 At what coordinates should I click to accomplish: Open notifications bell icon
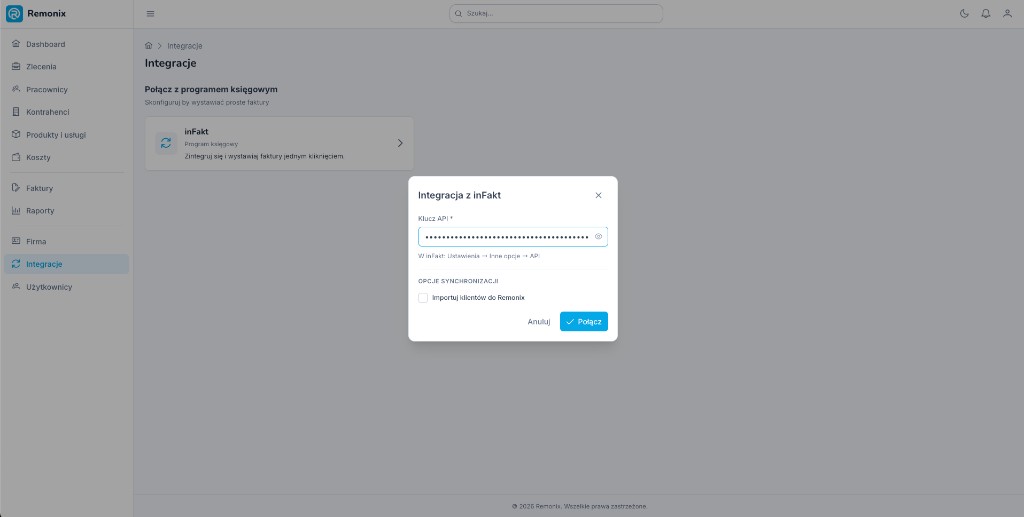pyautogui.click(x=985, y=14)
